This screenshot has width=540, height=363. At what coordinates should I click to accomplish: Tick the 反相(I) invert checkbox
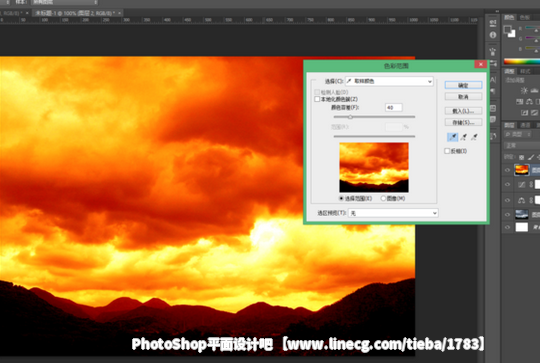[x=447, y=151]
